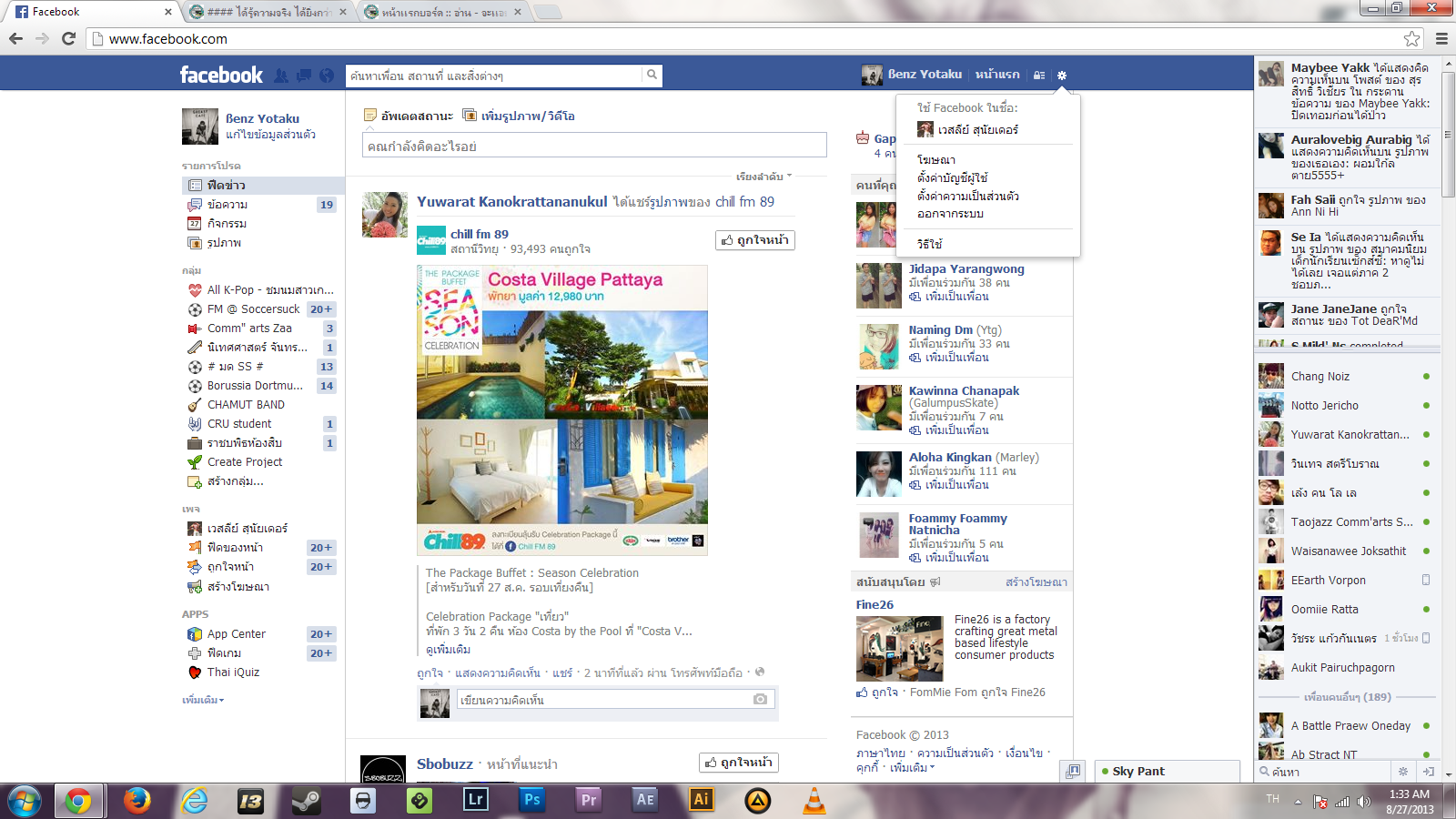
Task: Select the photo/video upload tab
Action: coord(519,116)
